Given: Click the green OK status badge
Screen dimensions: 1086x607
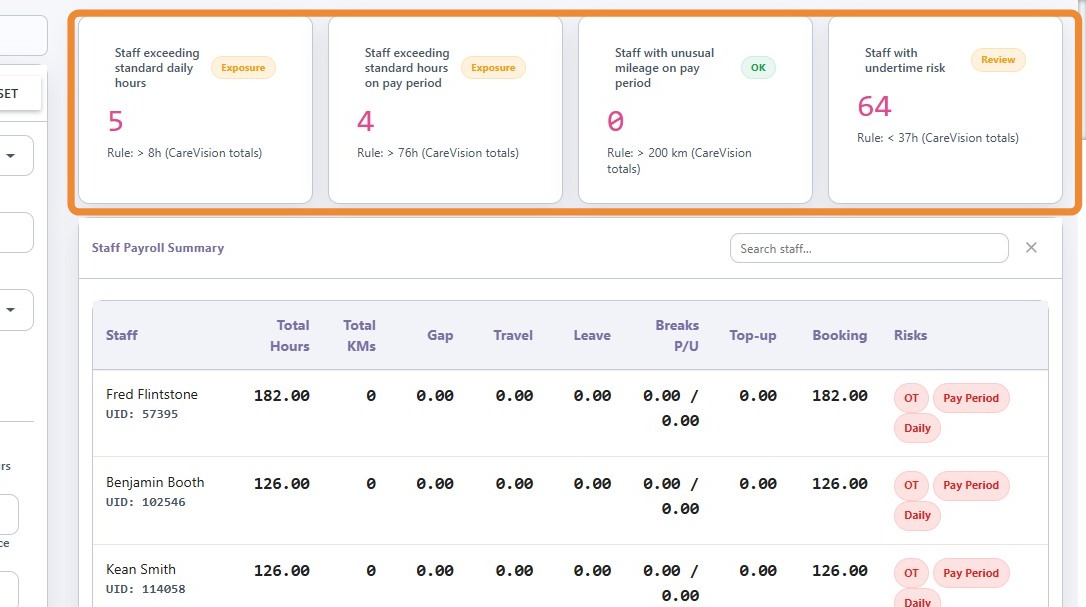Looking at the screenshot, I should 758,68.
